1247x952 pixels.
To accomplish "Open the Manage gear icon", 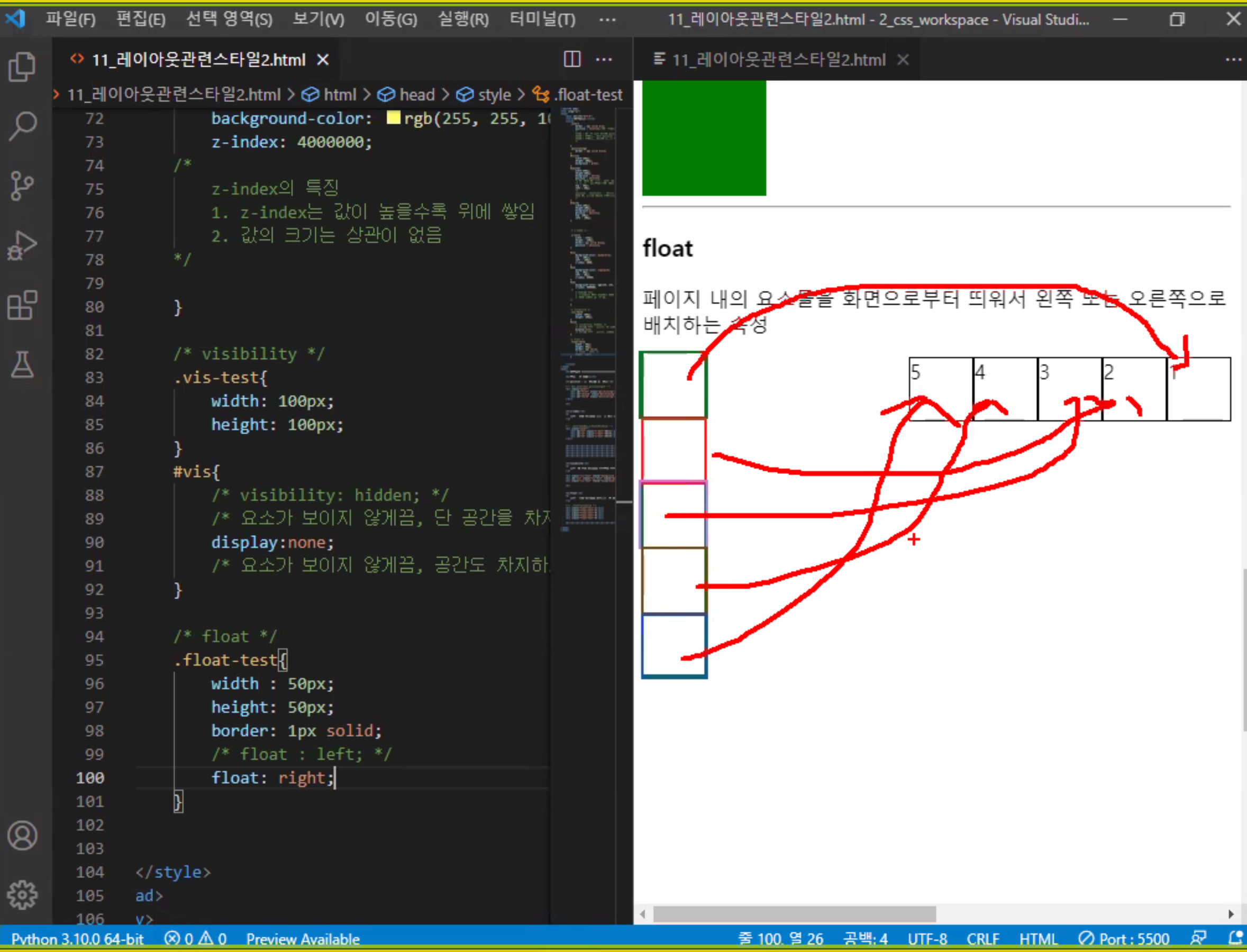I will click(x=23, y=894).
